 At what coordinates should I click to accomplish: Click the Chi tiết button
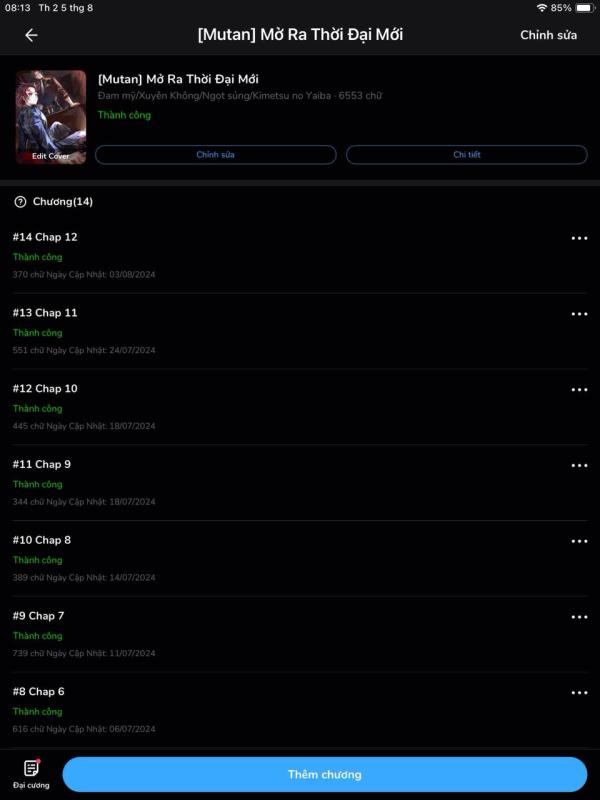click(466, 155)
